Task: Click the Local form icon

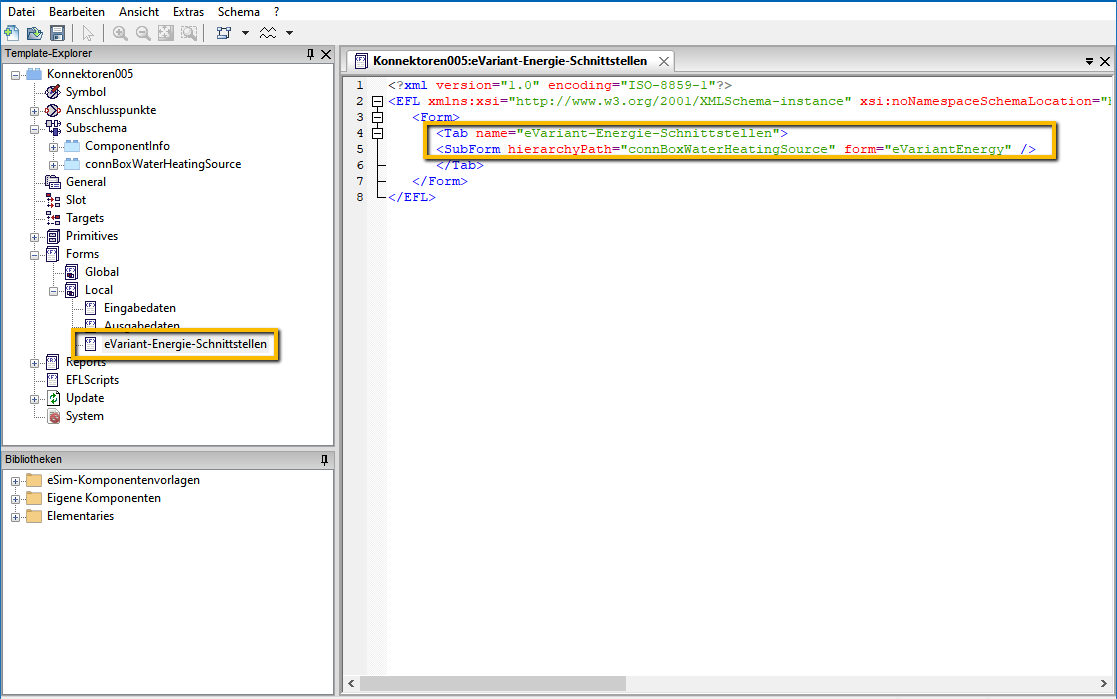Action: (x=72, y=290)
